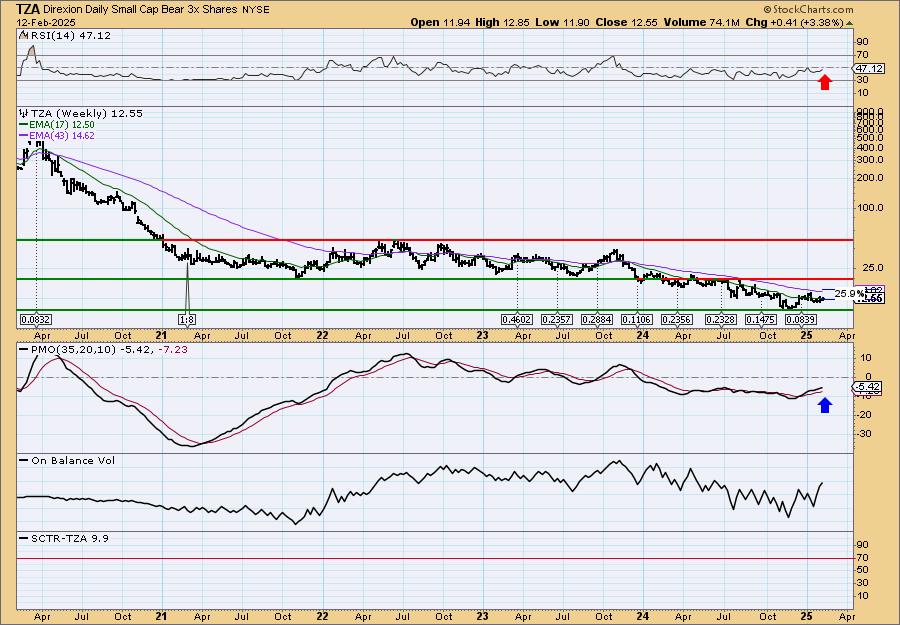Image resolution: width=900 pixels, height=625 pixels.
Task: Click the 1:8 split annotation box
Action: 186,319
